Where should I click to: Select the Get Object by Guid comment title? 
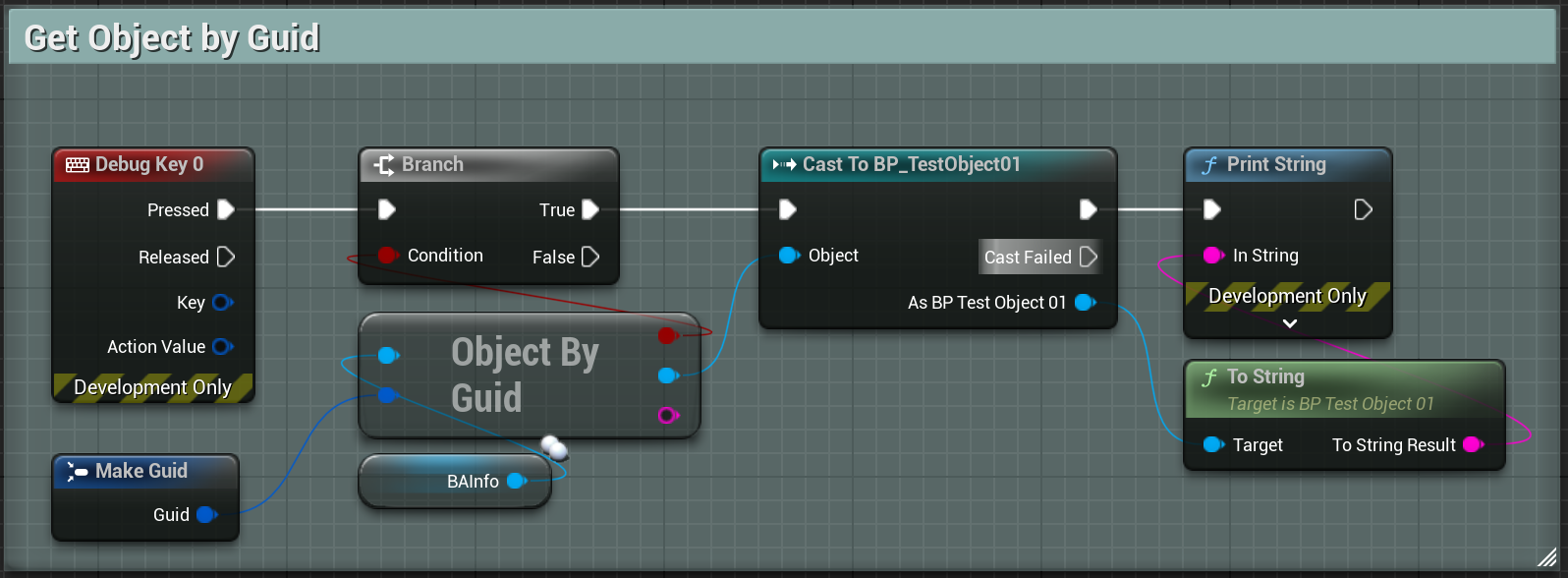coord(172,38)
